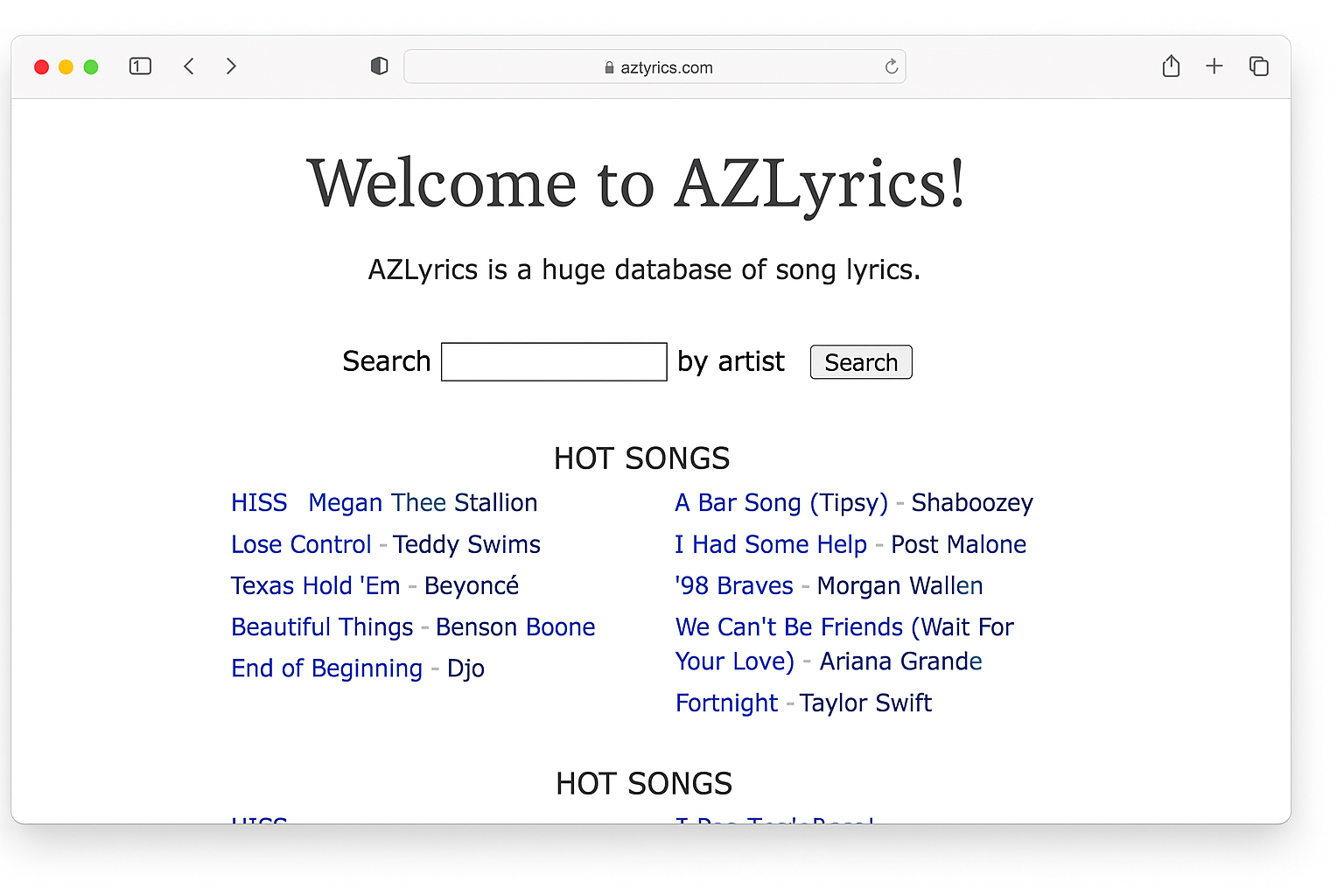This screenshot has height=896, width=1344.
Task: Select Morgan Wallen artist name
Action: 899,585
